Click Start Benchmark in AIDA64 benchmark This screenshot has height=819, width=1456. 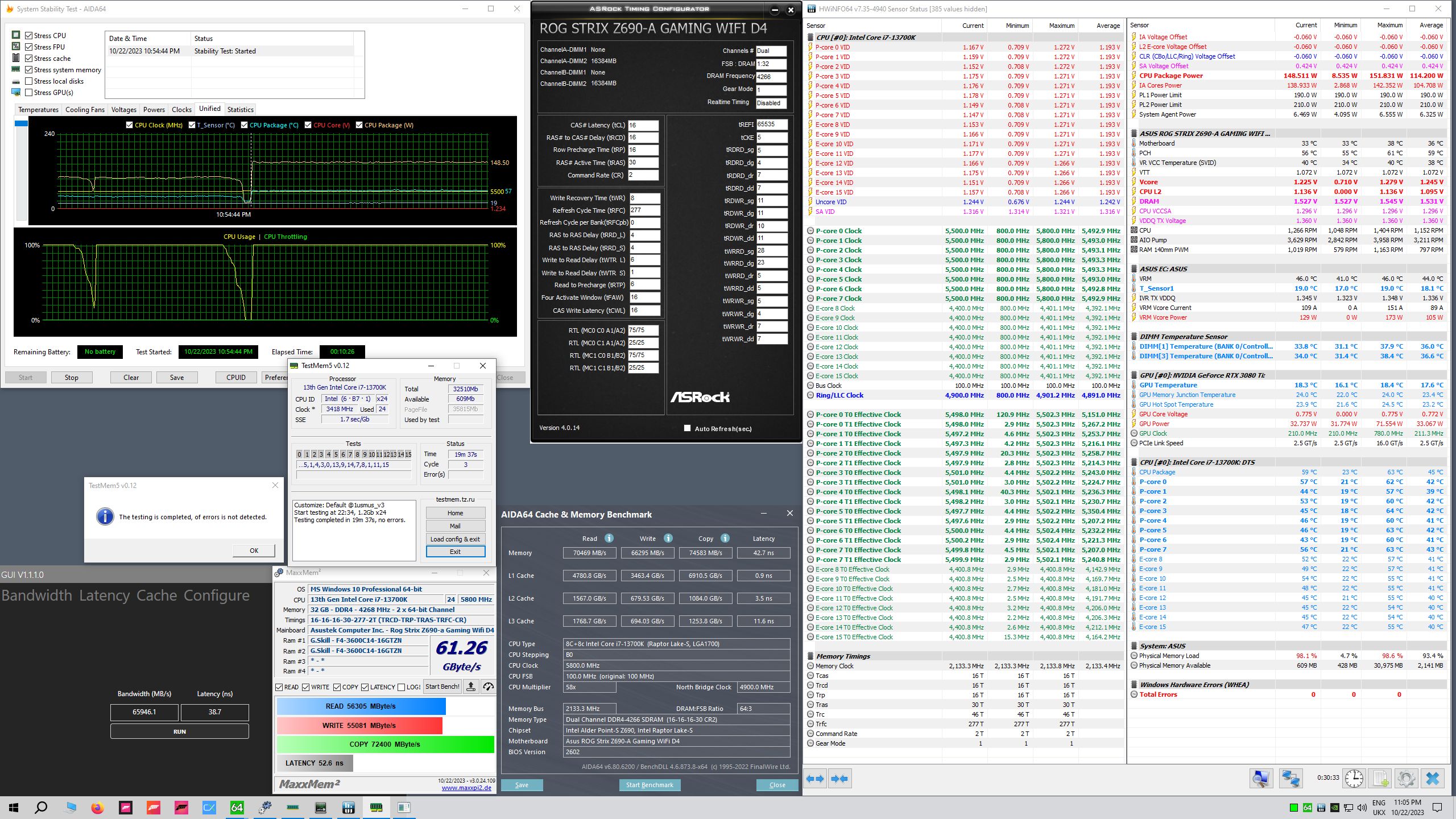[650, 785]
